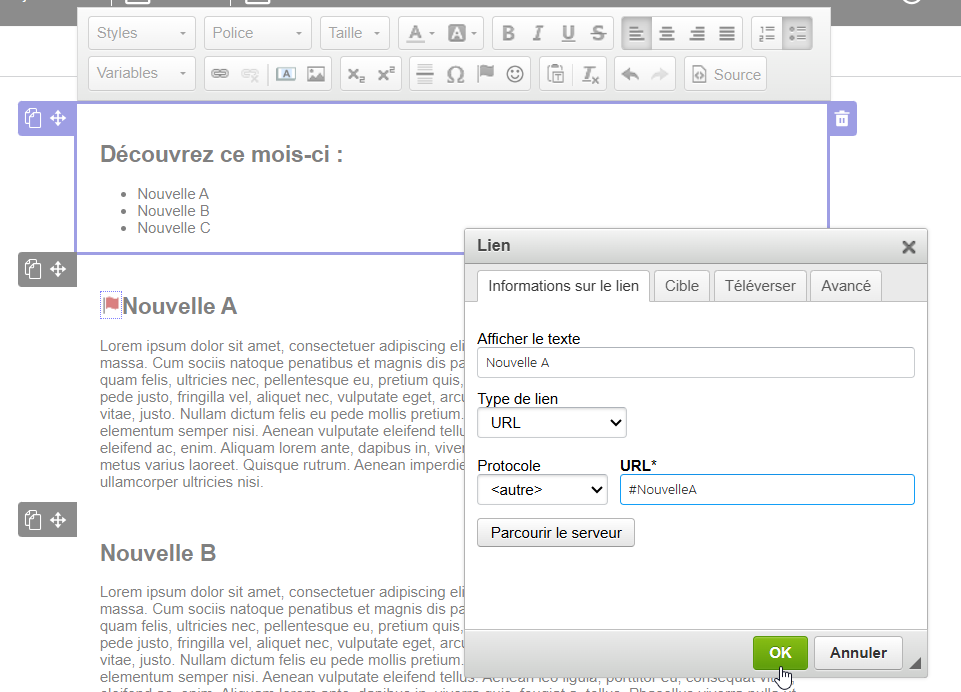Toggle italic text formatting

[538, 33]
